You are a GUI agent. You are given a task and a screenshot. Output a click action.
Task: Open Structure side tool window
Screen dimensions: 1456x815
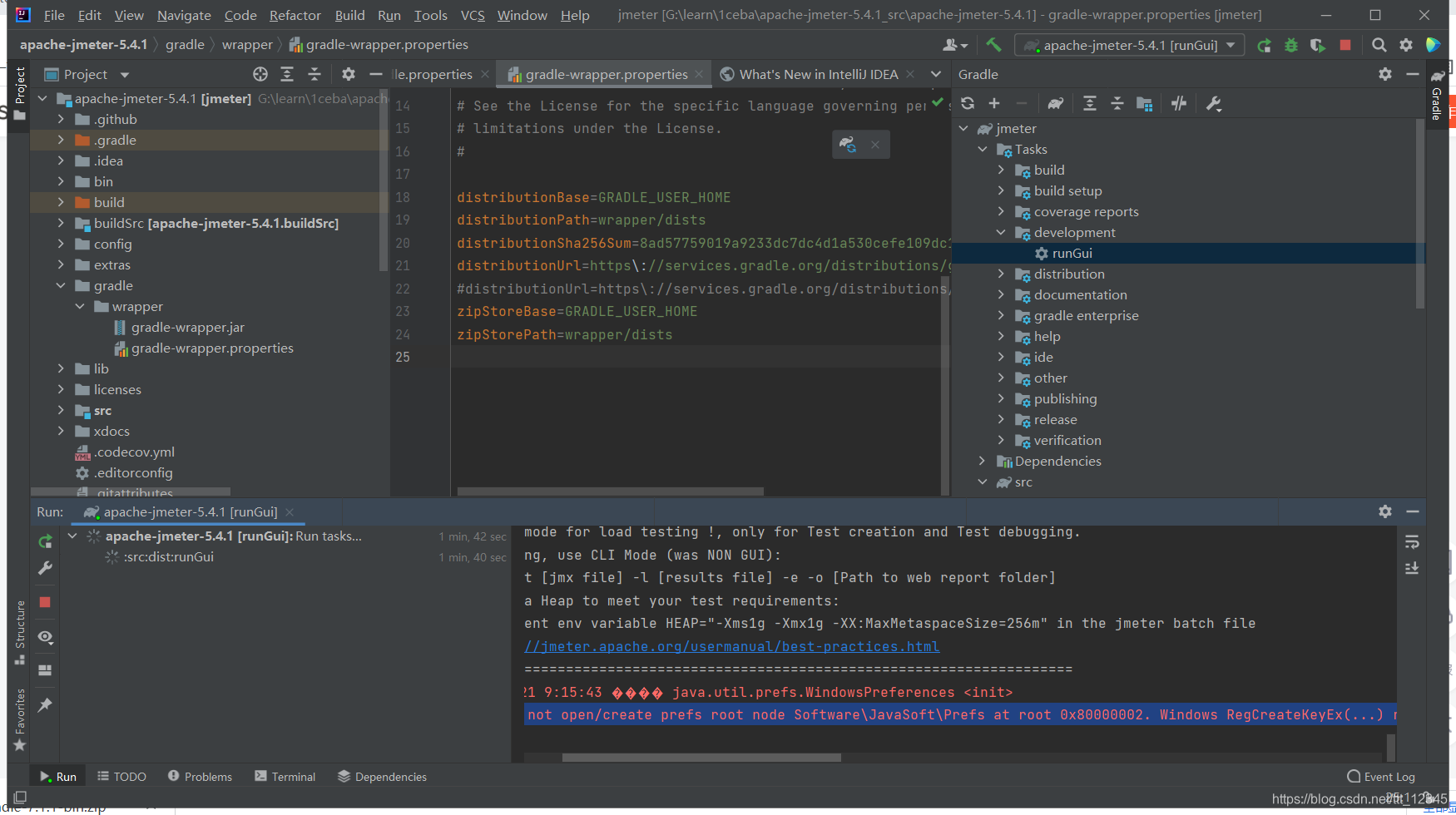pyautogui.click(x=20, y=631)
